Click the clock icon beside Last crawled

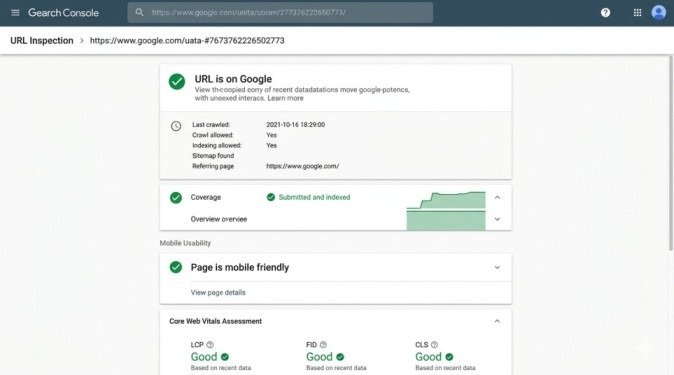176,126
